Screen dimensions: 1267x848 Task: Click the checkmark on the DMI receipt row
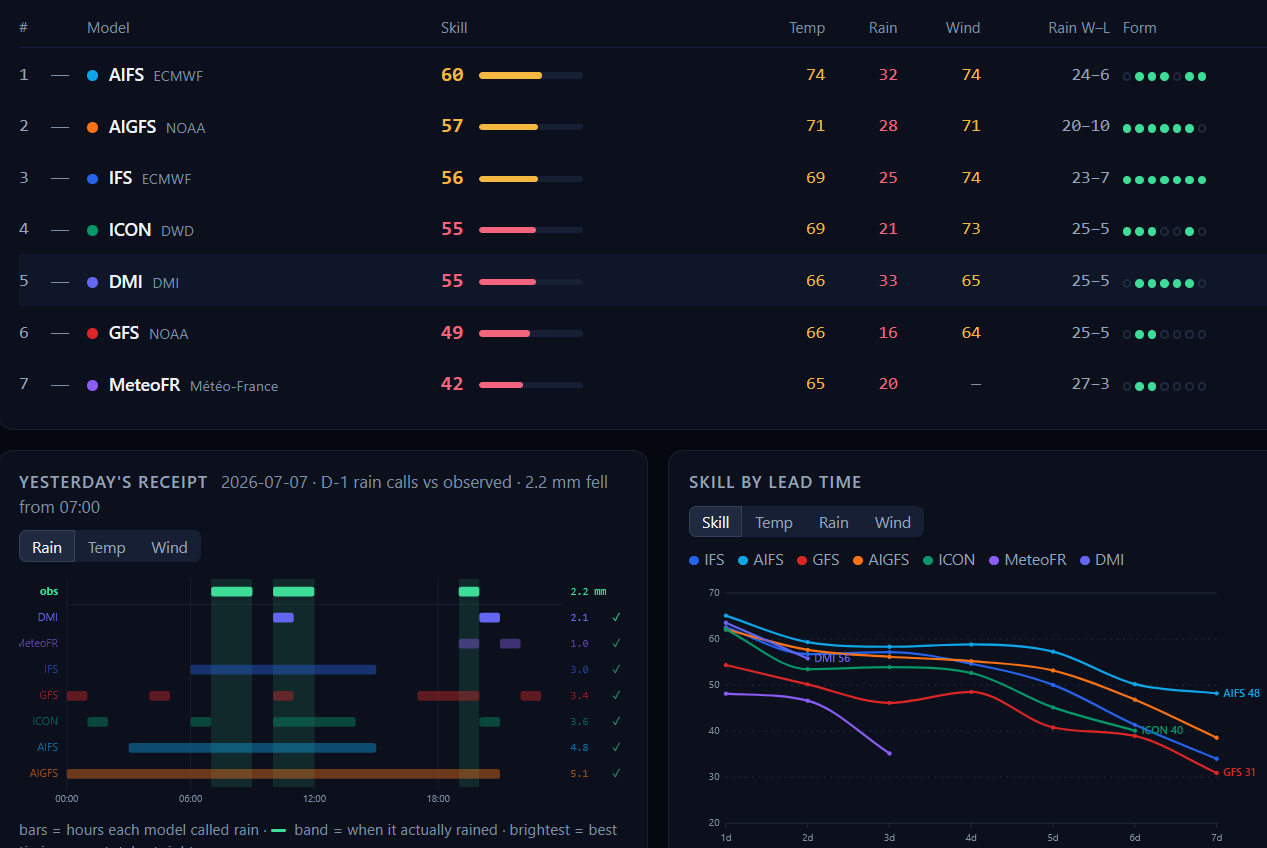tap(617, 618)
